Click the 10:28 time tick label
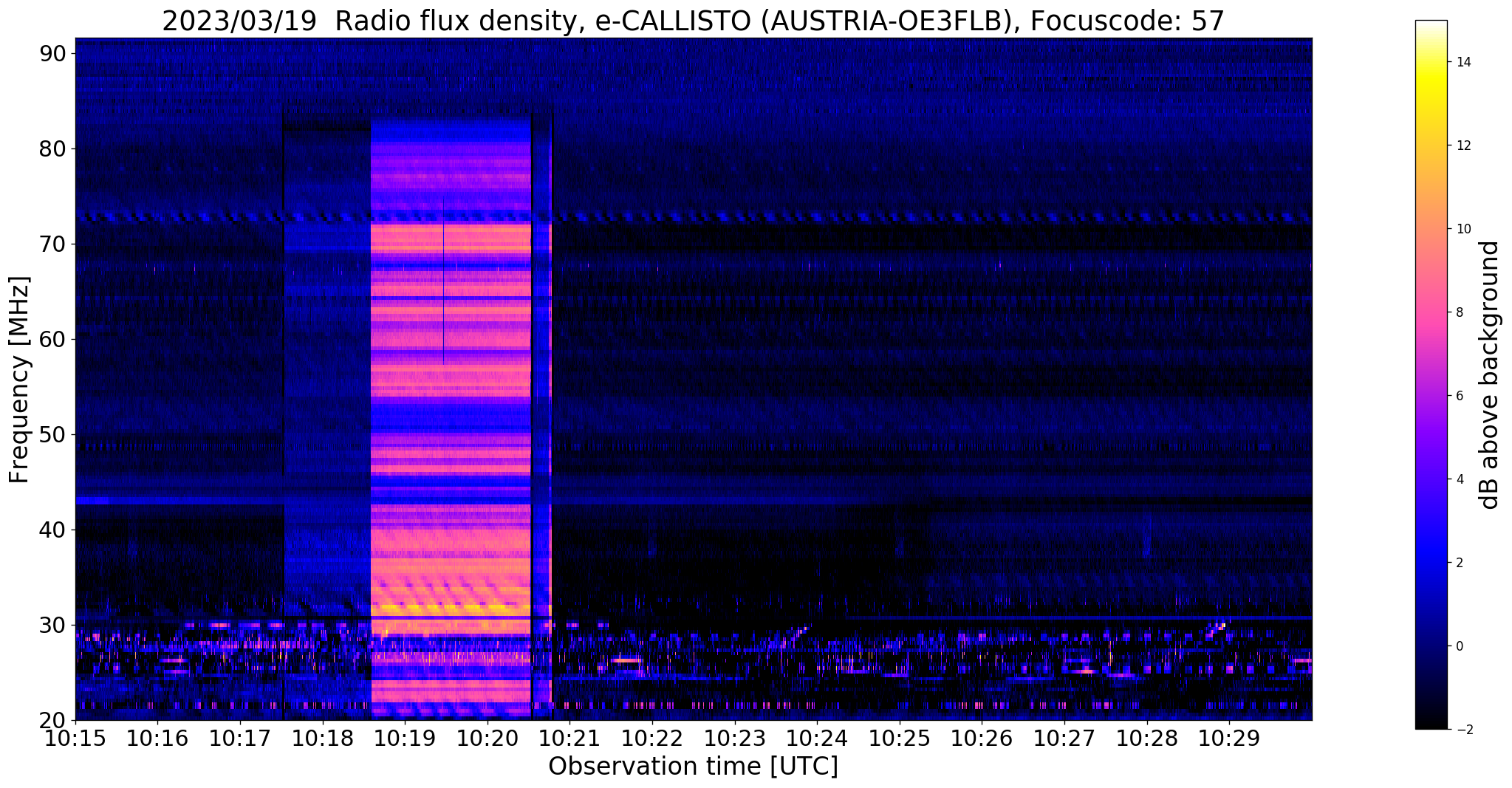Screen dimensions: 1512x788 click(1147, 737)
